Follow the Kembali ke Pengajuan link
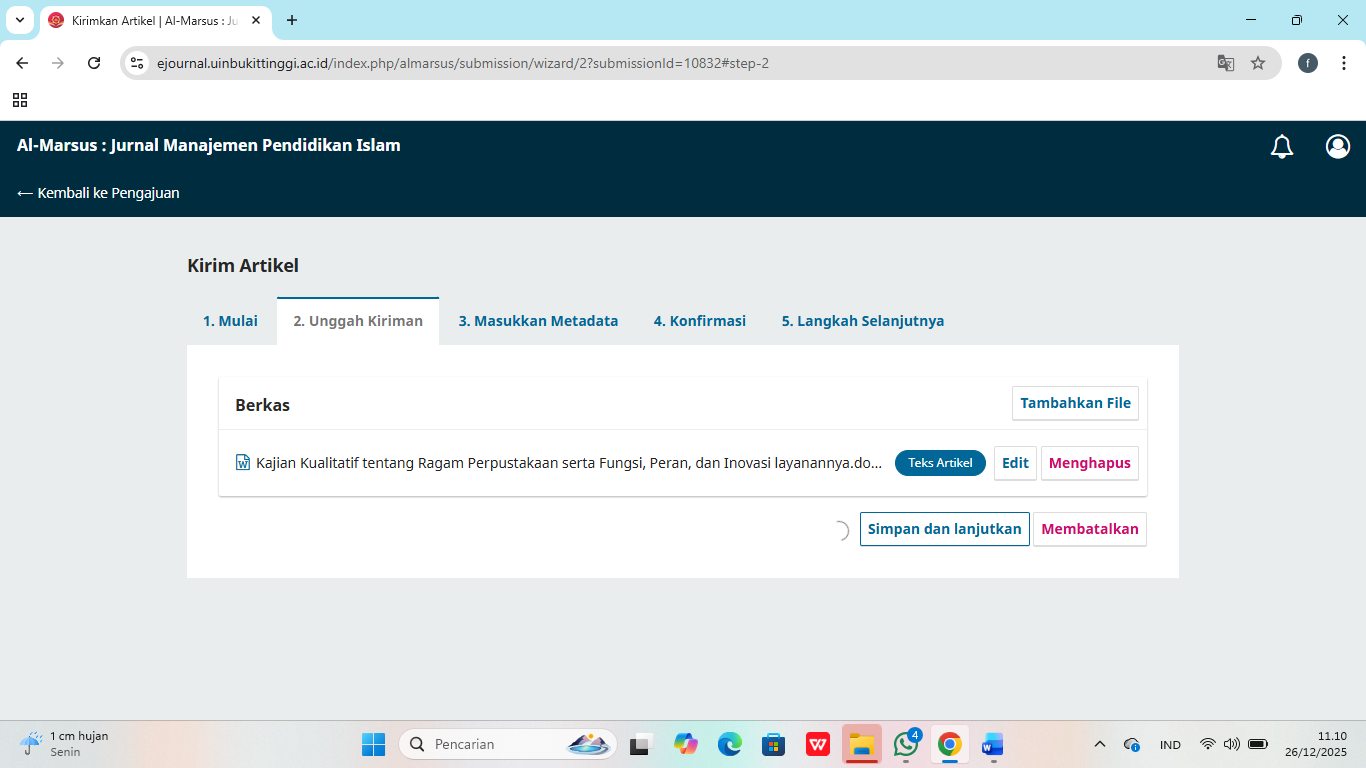Screen dimensions: 1366x768 tap(98, 193)
